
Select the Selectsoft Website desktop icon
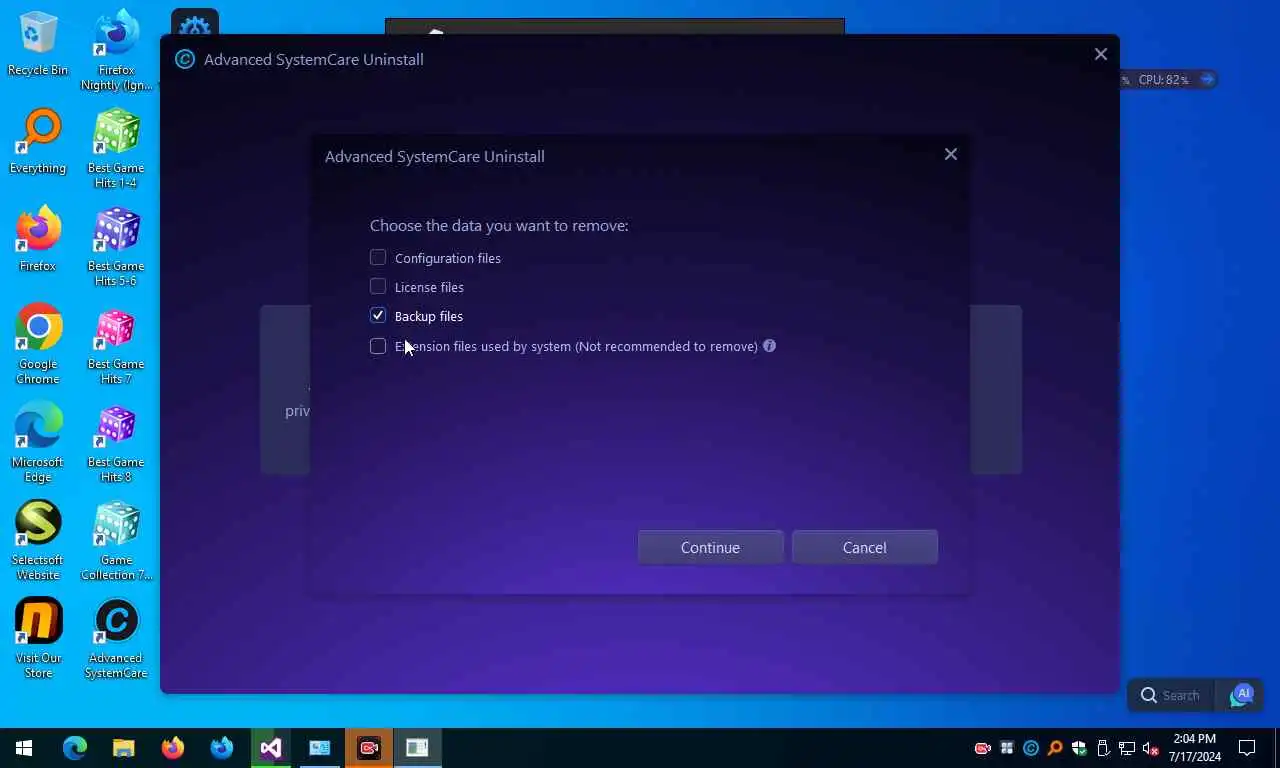click(38, 540)
